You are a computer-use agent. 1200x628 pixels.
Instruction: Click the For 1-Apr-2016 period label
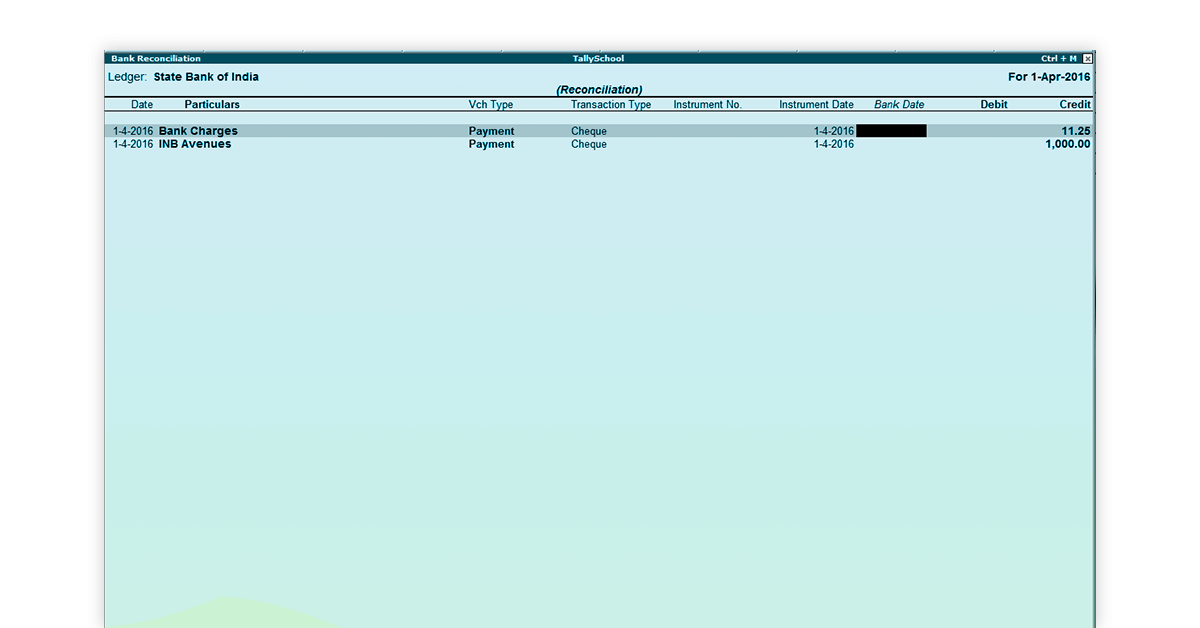tap(1049, 77)
